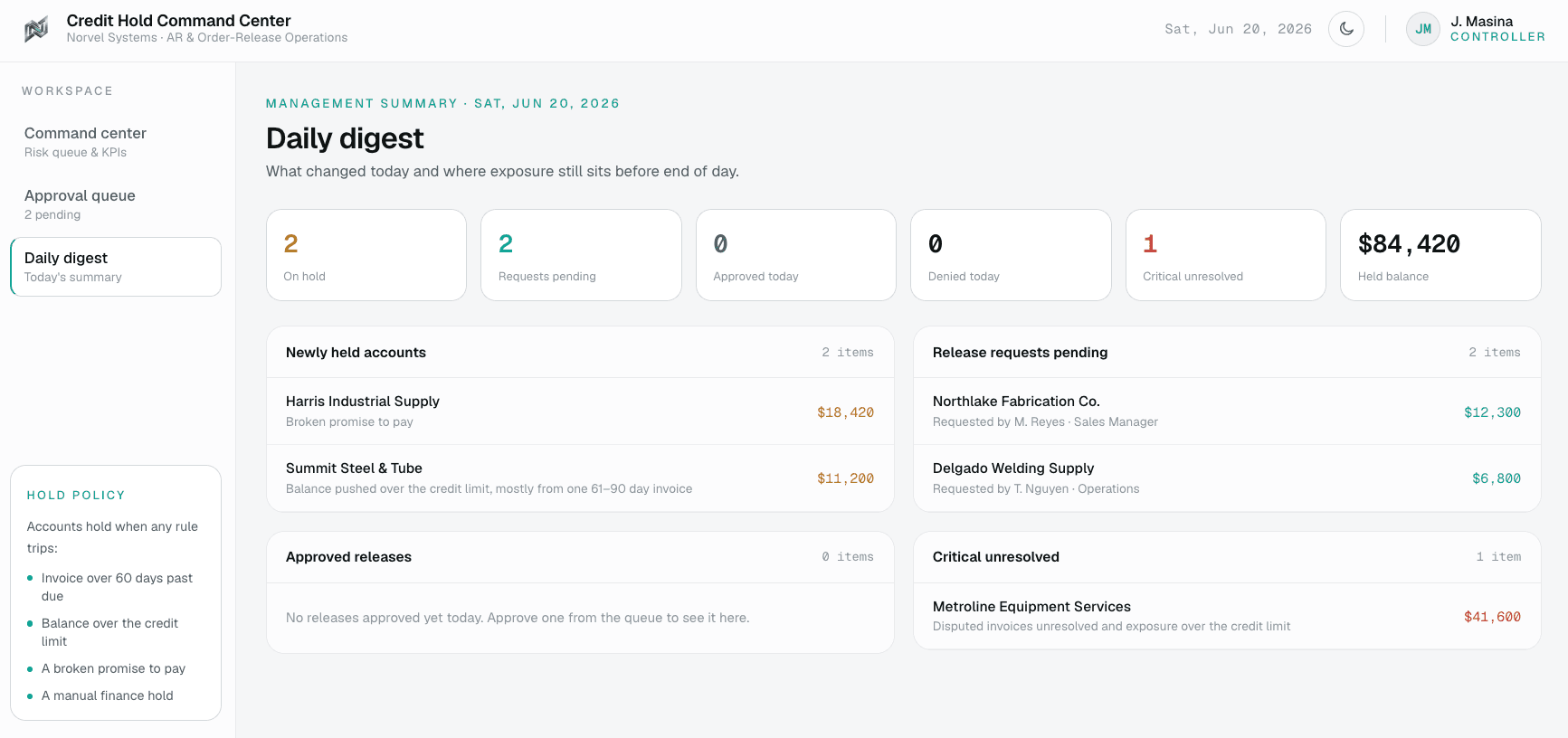Open the On hold summary card
This screenshot has width=1568, height=738.
click(x=366, y=255)
